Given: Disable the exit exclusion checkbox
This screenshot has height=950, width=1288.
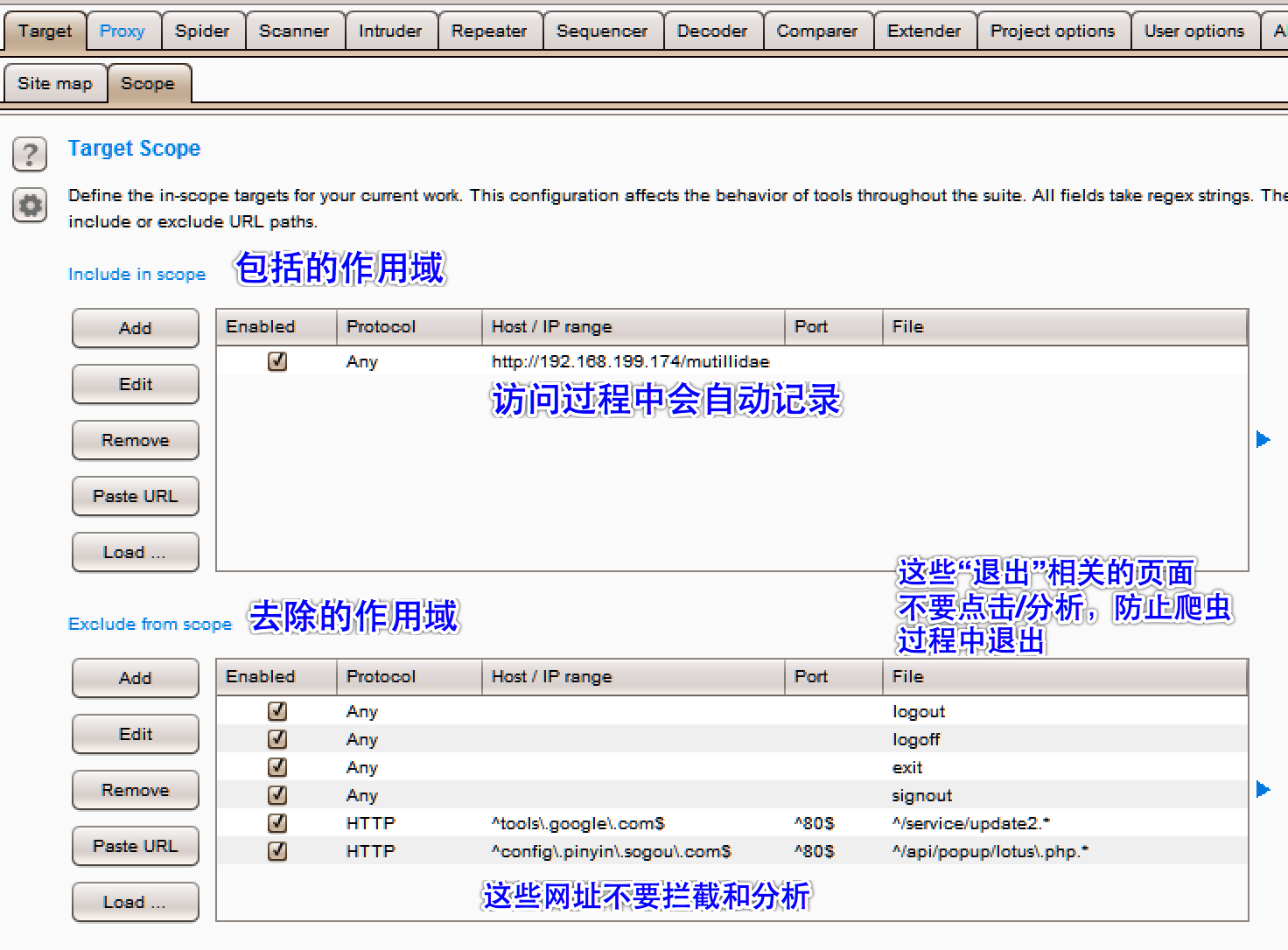Looking at the screenshot, I should (x=276, y=767).
